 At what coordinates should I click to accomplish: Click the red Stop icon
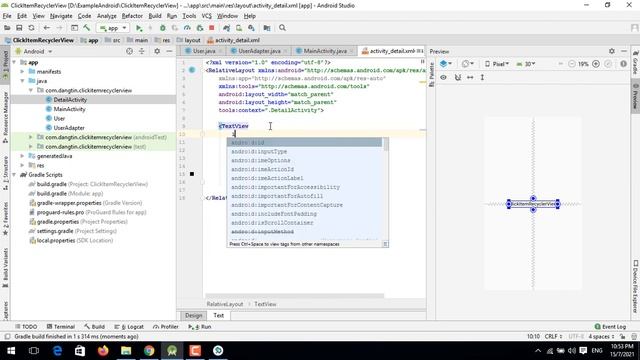point(211,28)
